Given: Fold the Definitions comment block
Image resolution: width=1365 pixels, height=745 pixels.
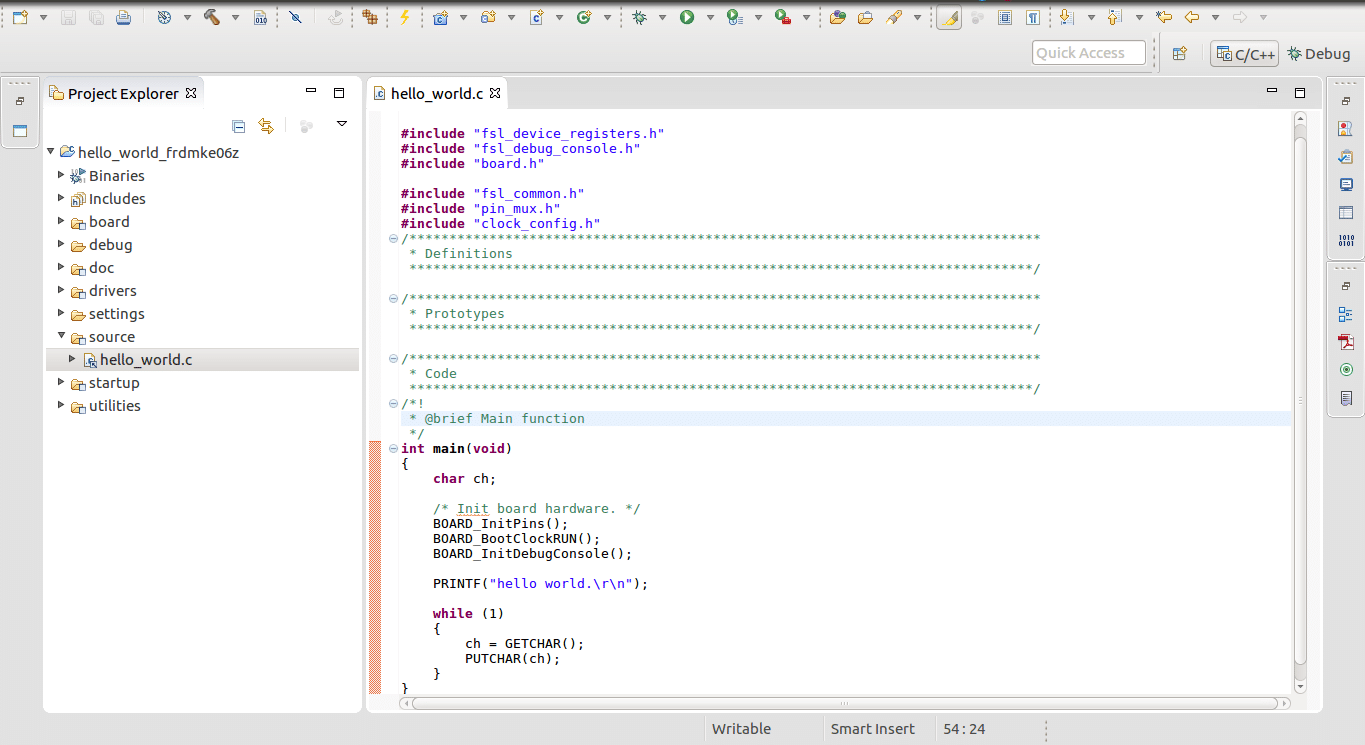Looking at the screenshot, I should [393, 239].
